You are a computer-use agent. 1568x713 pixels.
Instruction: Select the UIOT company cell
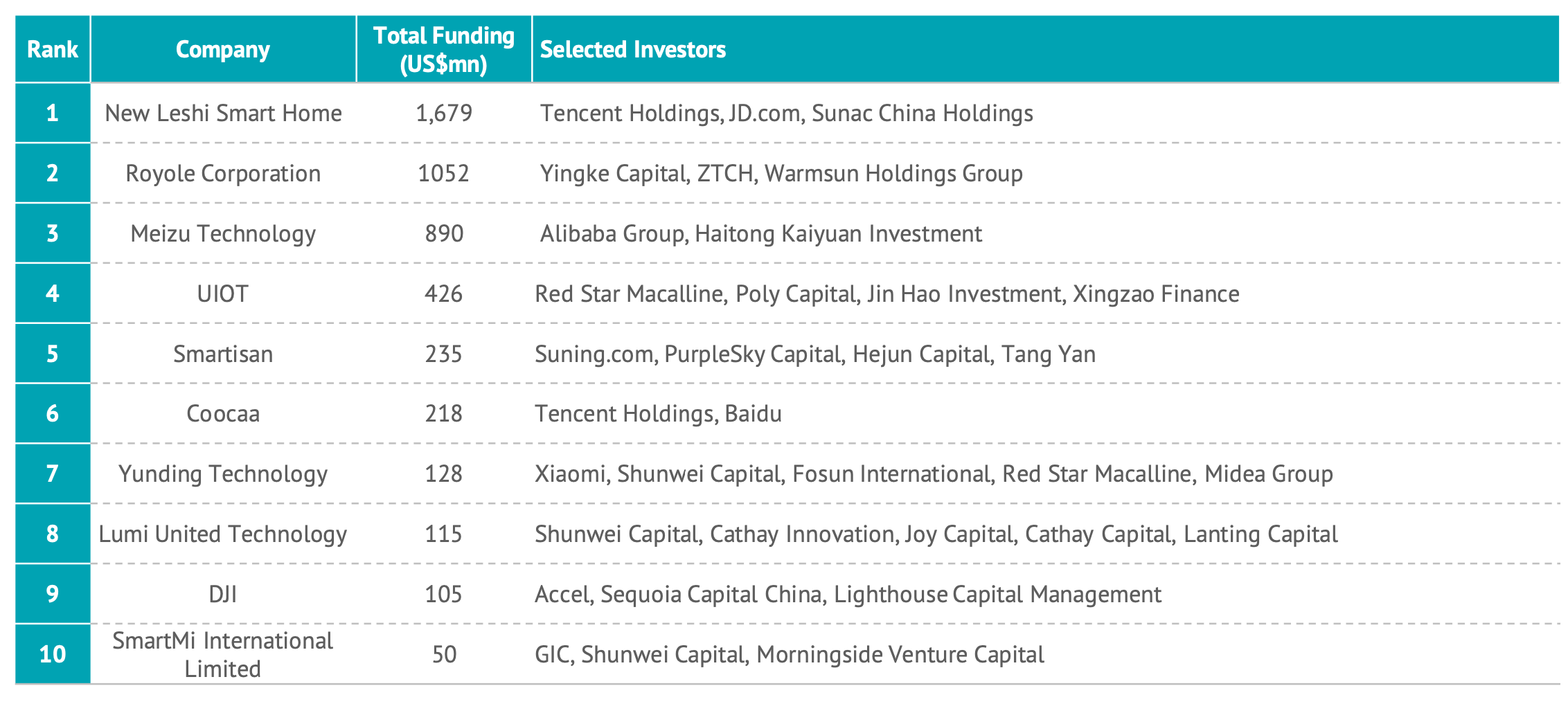coord(223,294)
